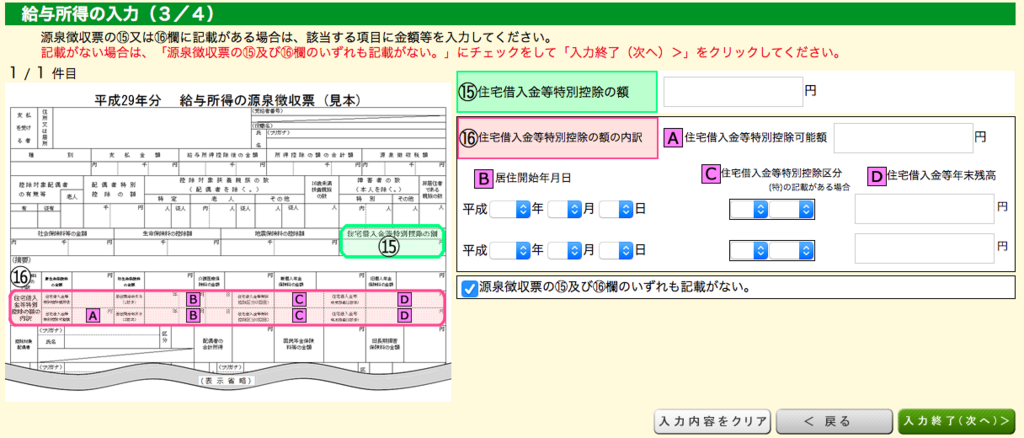The width and height of the screenshot is (1024, 438).
Task: Open second row right (特) 控除区分 dropdown
Action: (791, 251)
